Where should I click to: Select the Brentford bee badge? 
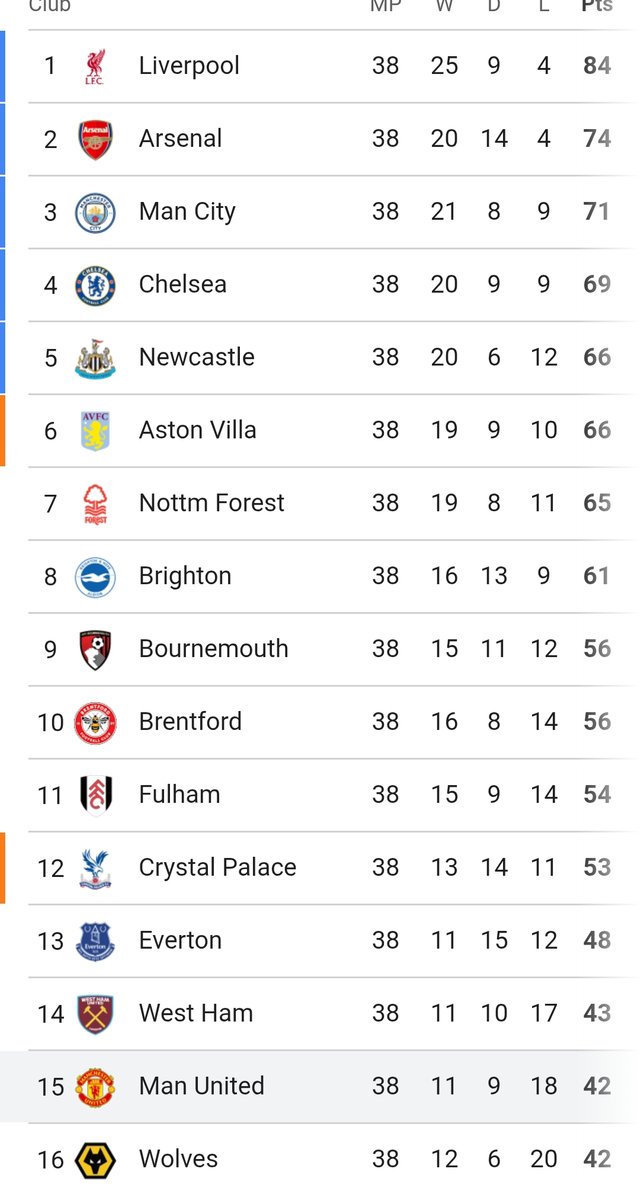tap(95, 722)
